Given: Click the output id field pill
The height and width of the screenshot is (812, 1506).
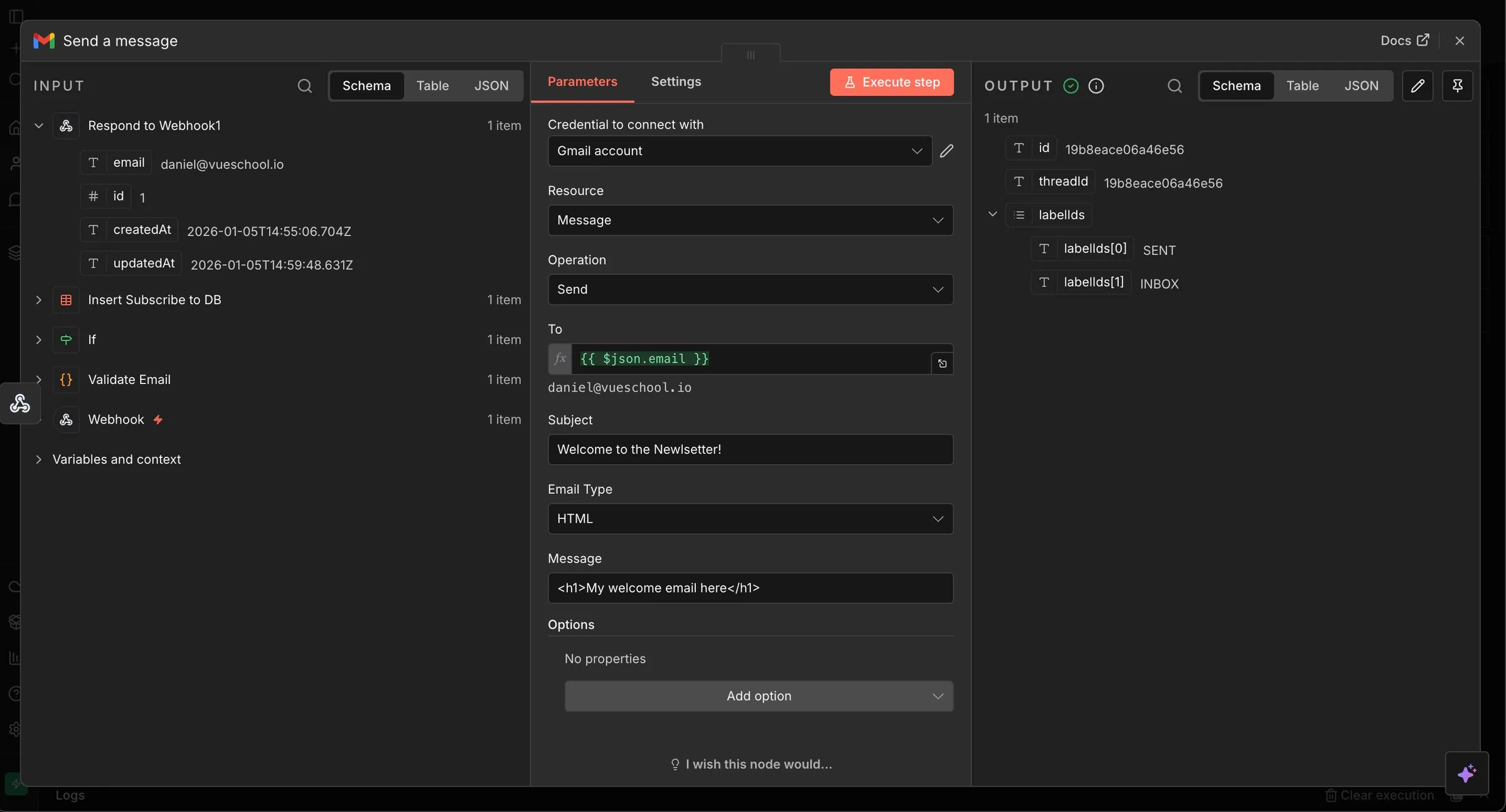Looking at the screenshot, I should [1032, 148].
